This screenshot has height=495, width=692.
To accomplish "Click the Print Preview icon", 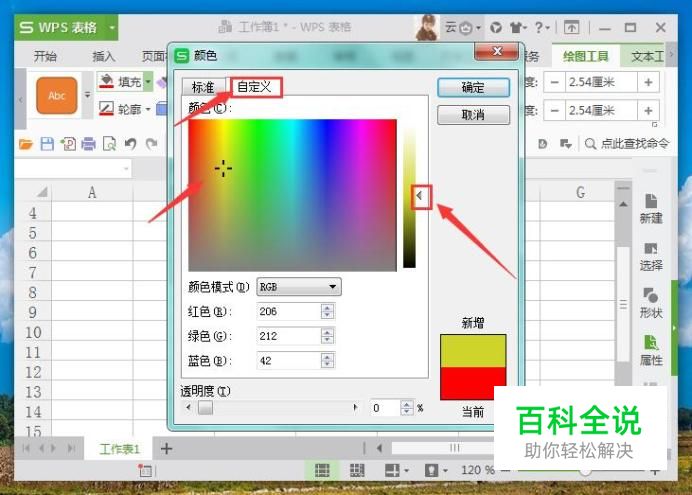I will point(109,144).
